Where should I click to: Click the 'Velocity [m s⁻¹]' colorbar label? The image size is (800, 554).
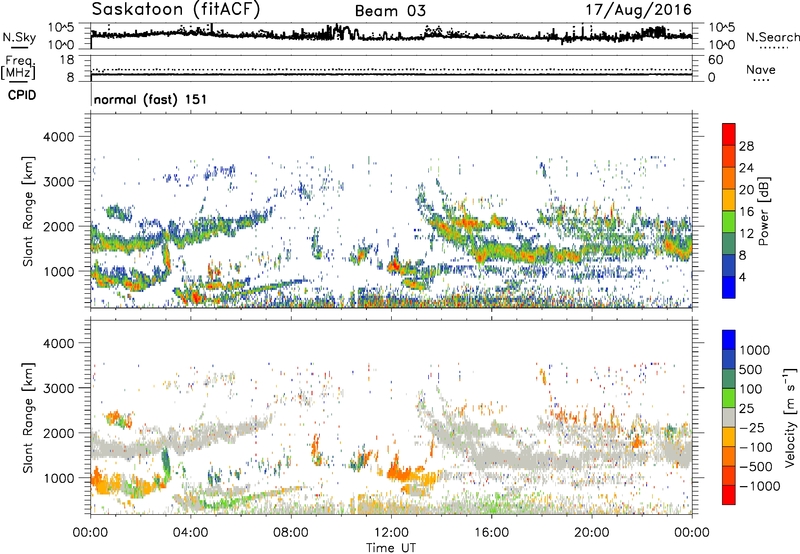click(790, 417)
